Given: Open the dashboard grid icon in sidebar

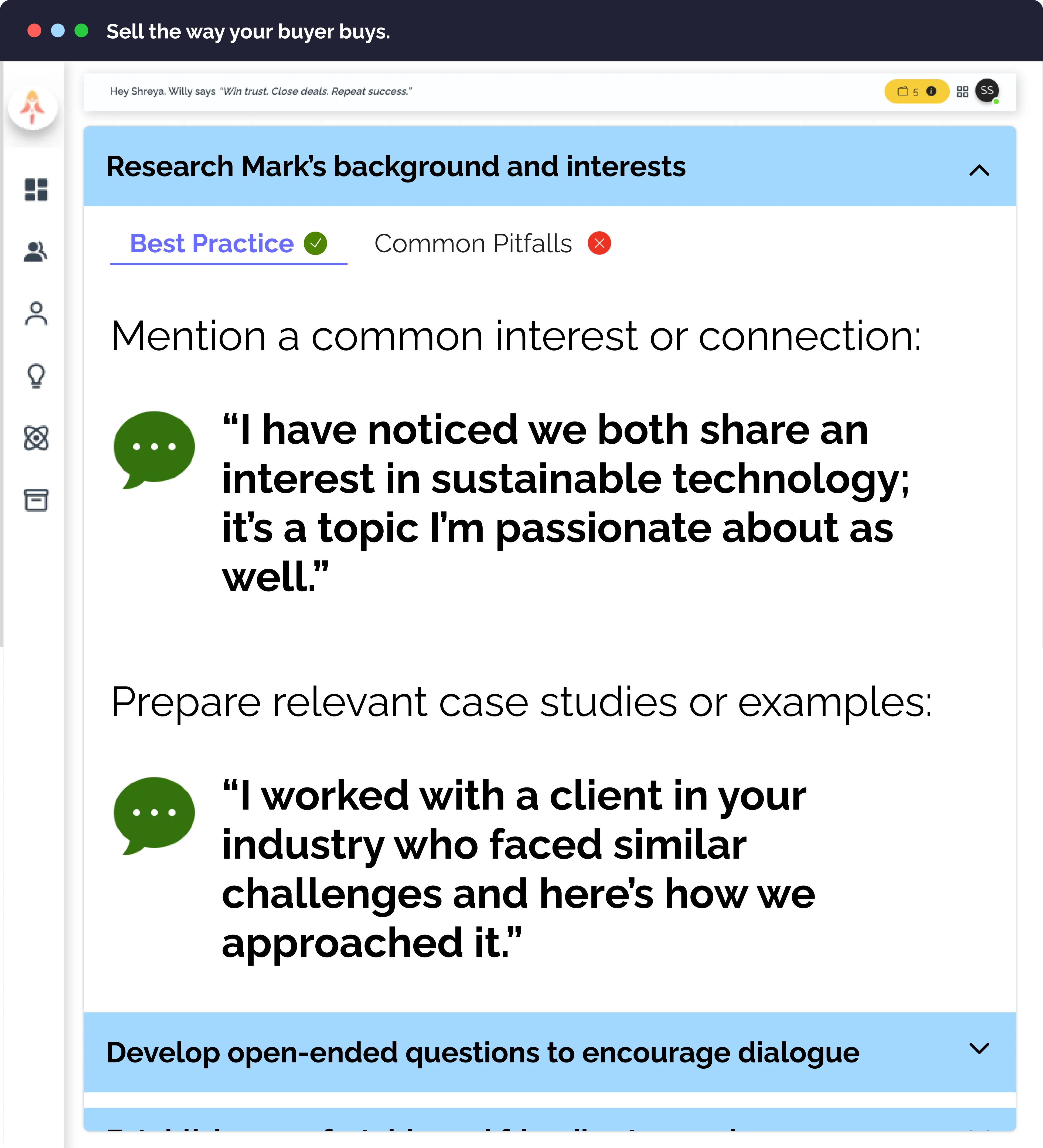Looking at the screenshot, I should [36, 190].
